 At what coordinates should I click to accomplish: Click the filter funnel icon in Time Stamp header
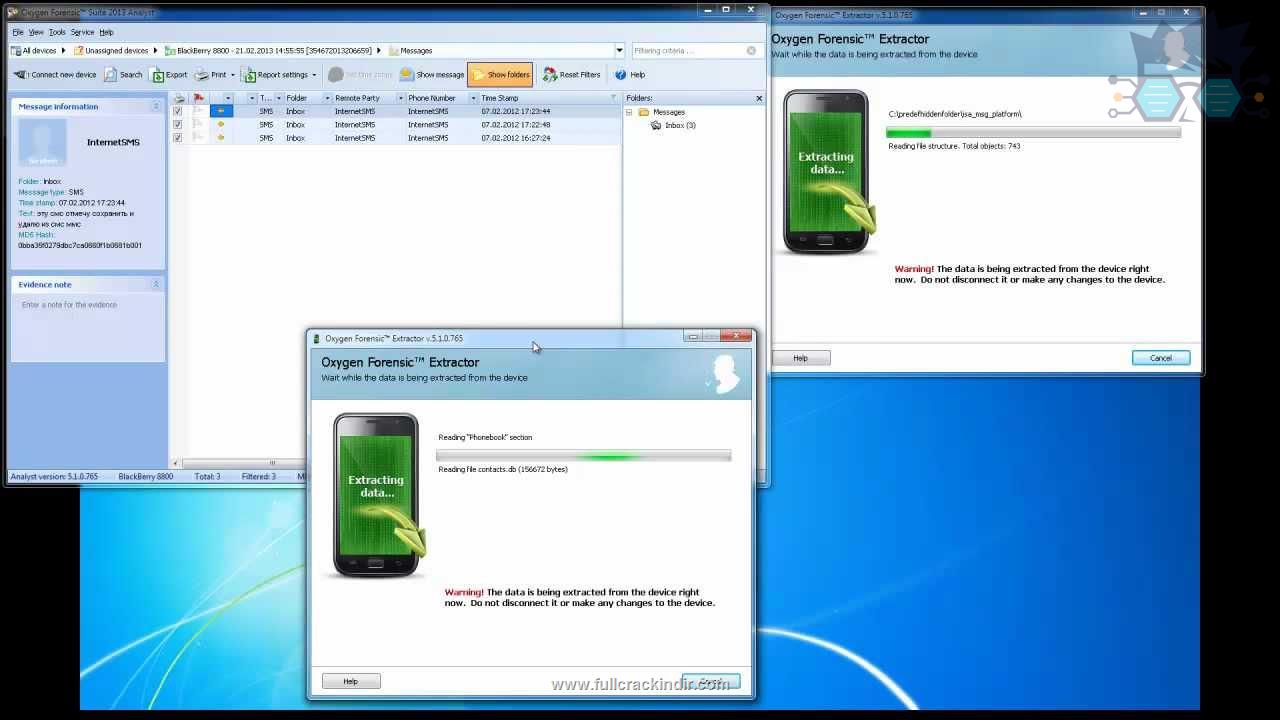tap(614, 98)
